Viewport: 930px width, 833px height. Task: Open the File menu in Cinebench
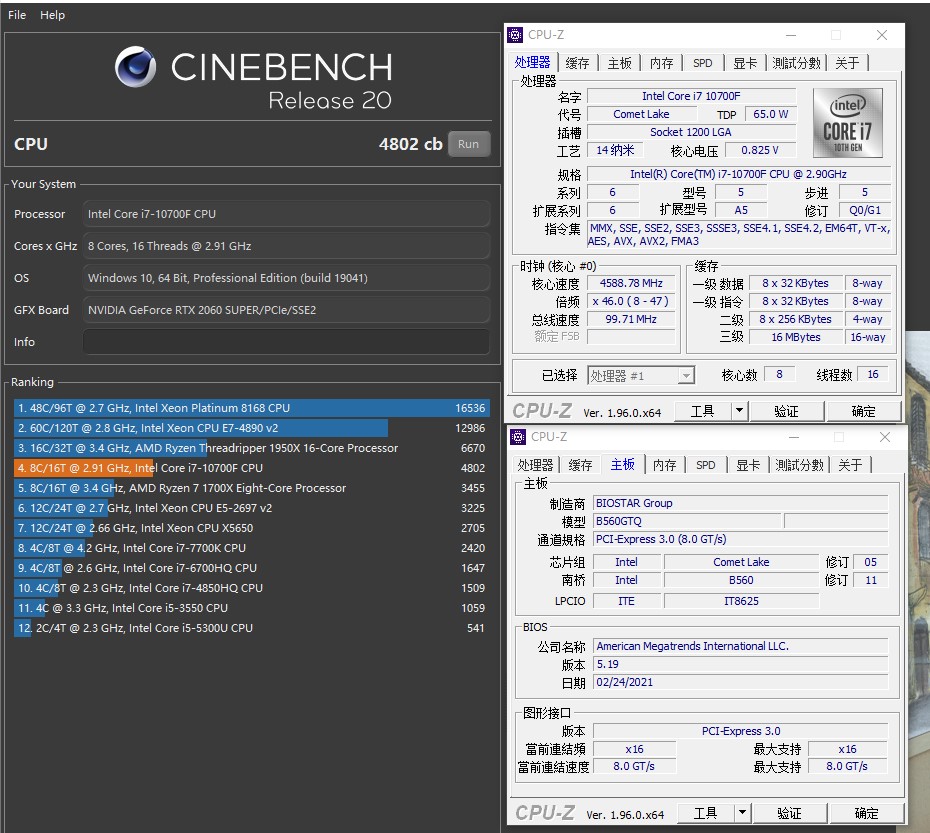coord(17,15)
